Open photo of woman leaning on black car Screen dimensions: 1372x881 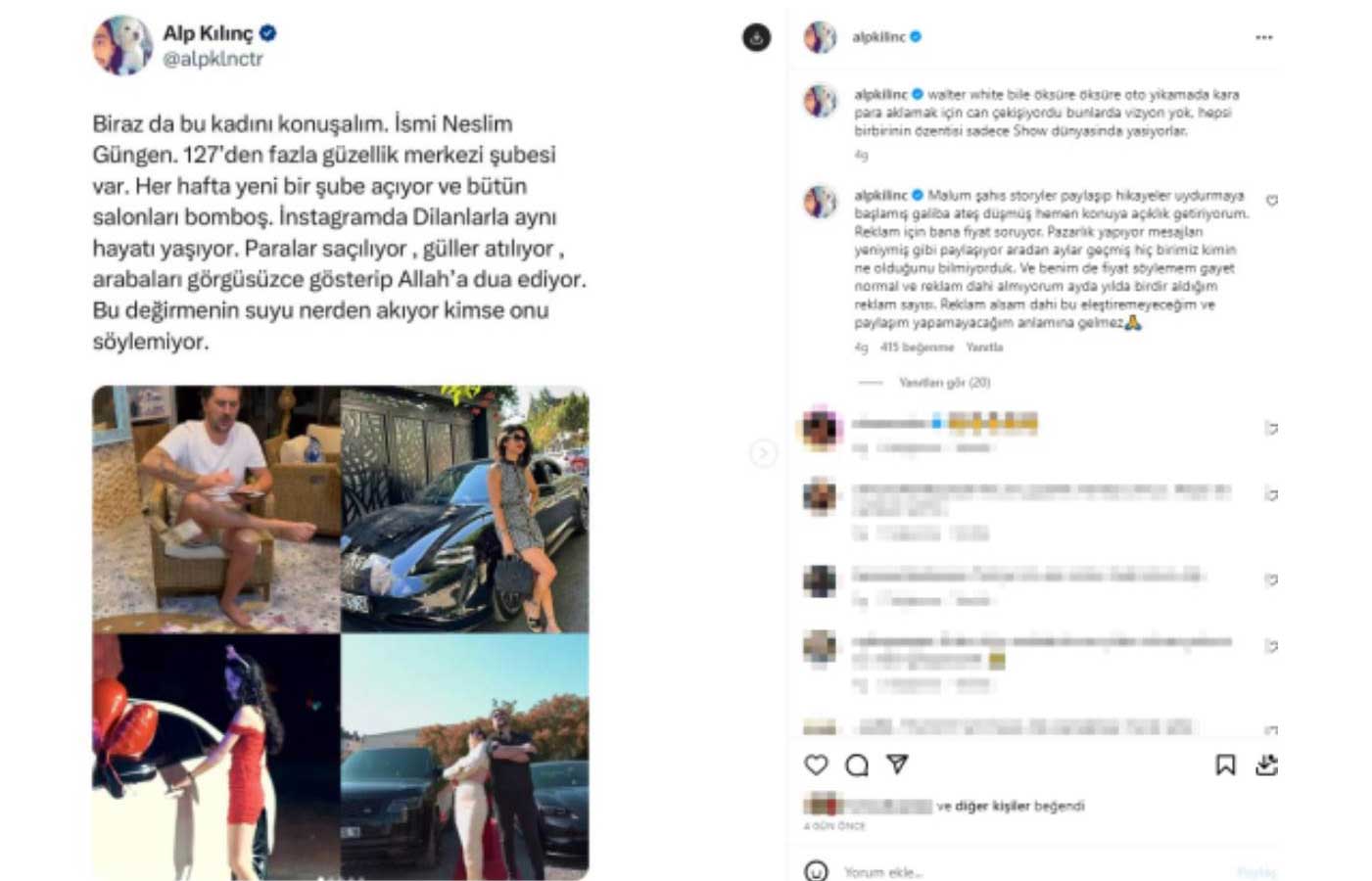(465, 509)
